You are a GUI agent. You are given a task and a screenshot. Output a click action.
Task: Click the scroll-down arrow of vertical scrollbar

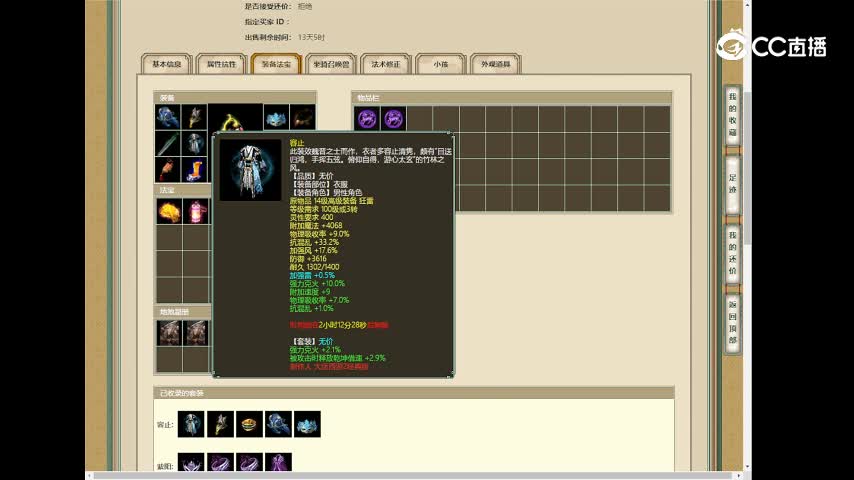coord(747,467)
